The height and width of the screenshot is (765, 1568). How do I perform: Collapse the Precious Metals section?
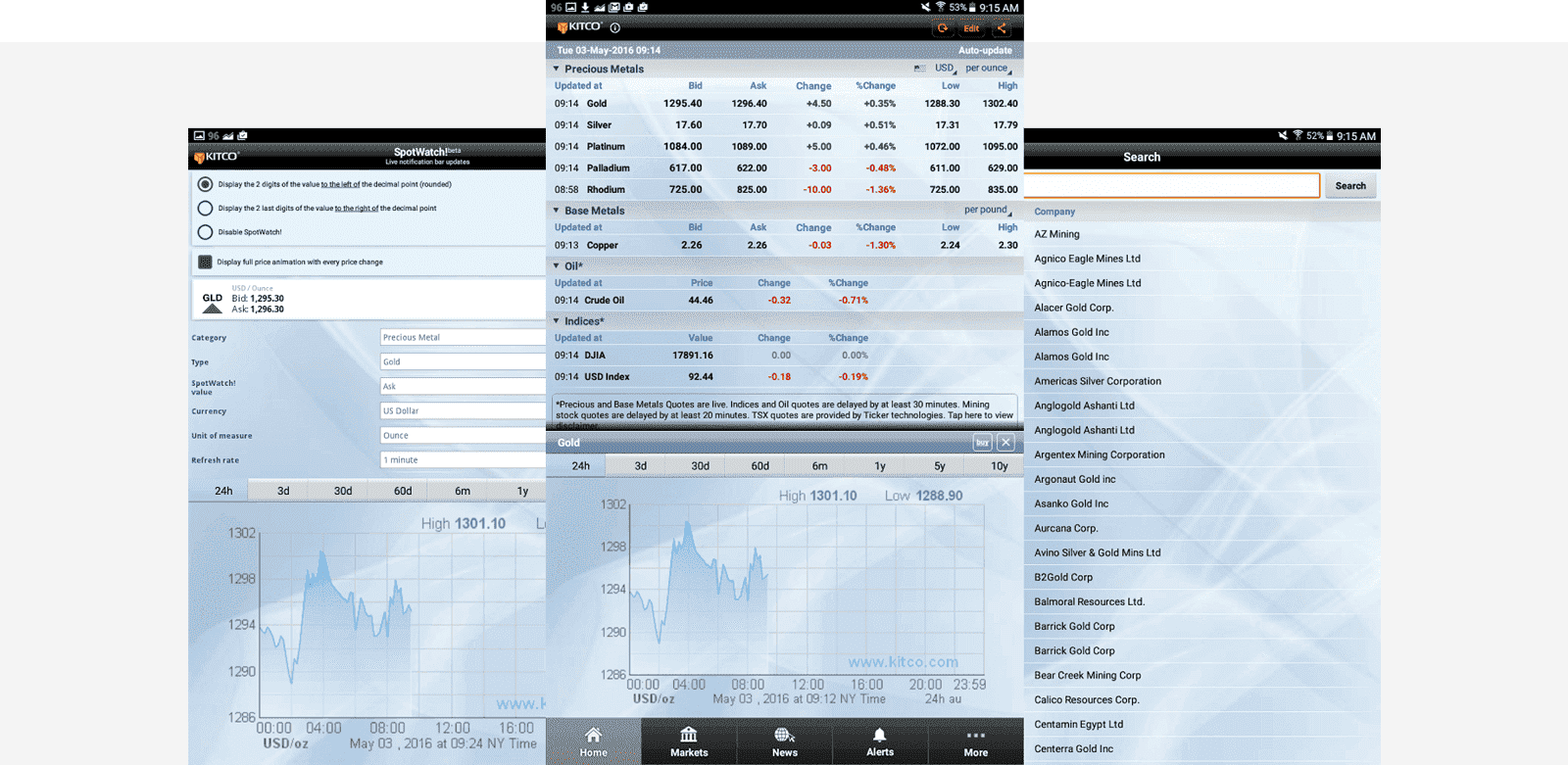[557, 69]
